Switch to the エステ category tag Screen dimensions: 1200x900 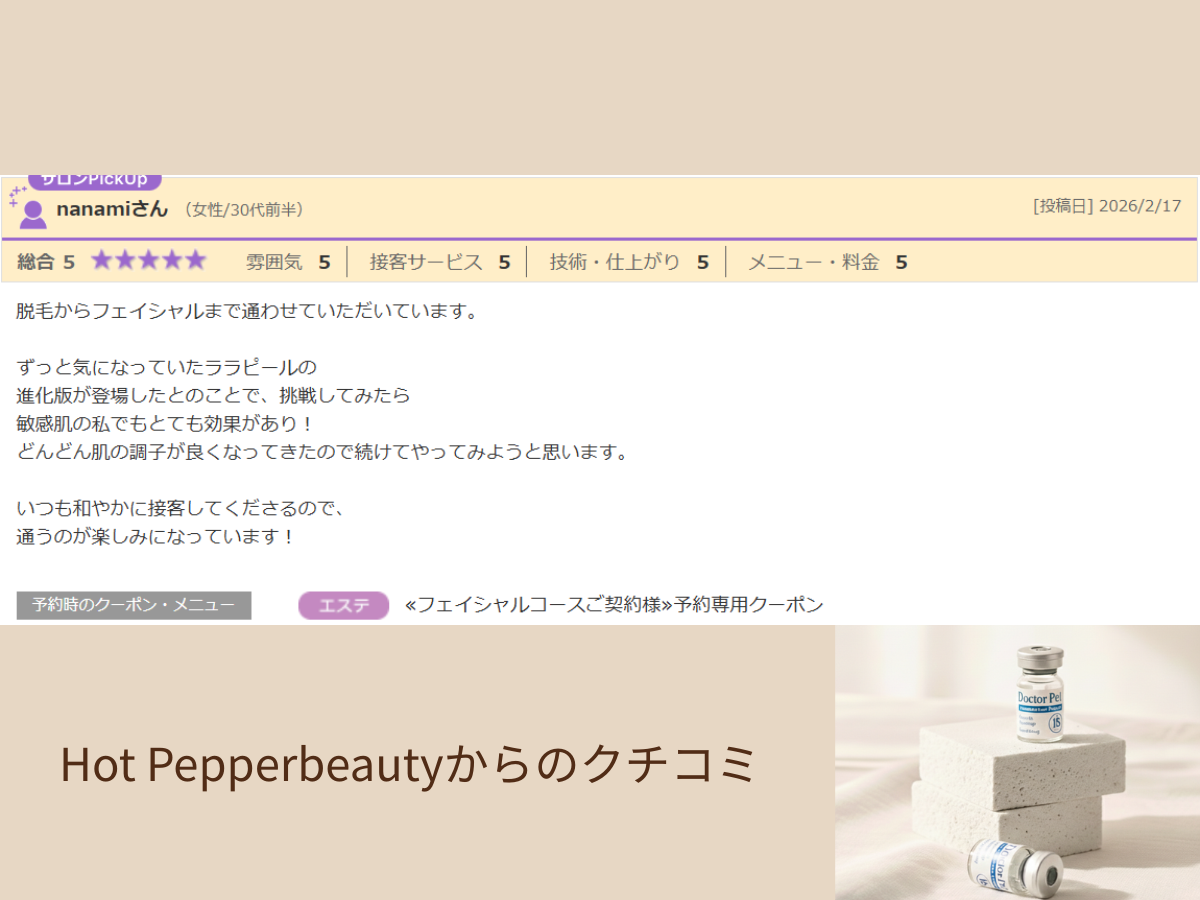pos(342,605)
